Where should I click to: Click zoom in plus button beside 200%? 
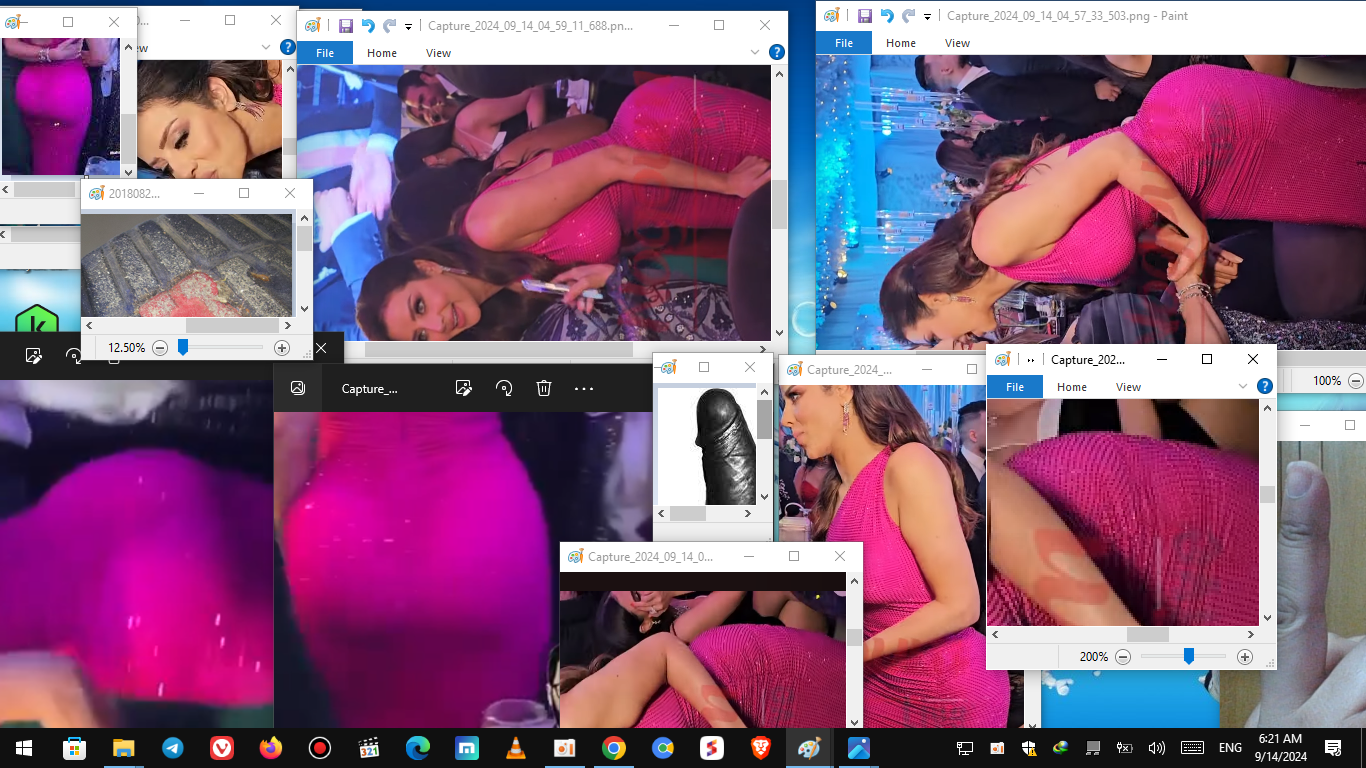(x=1245, y=657)
